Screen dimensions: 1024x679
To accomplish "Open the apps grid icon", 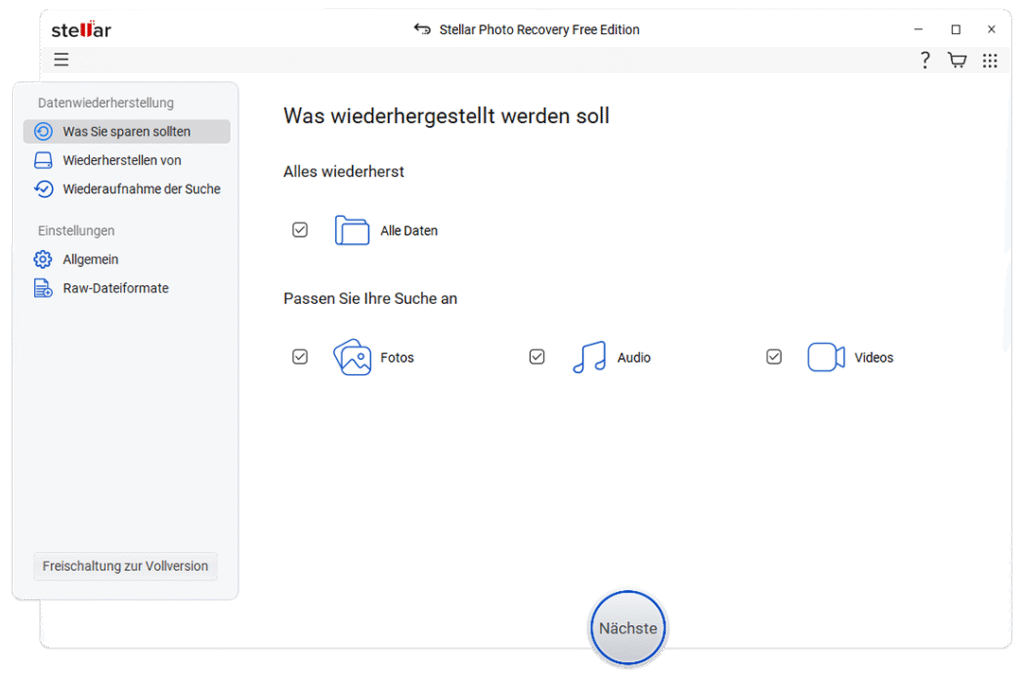I will [989, 61].
